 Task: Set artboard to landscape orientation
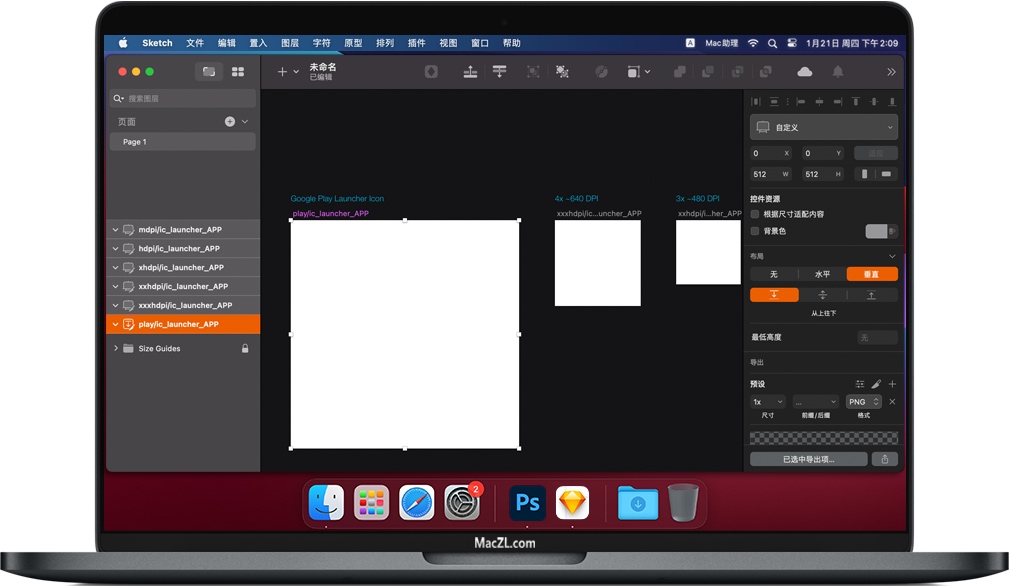coord(887,174)
